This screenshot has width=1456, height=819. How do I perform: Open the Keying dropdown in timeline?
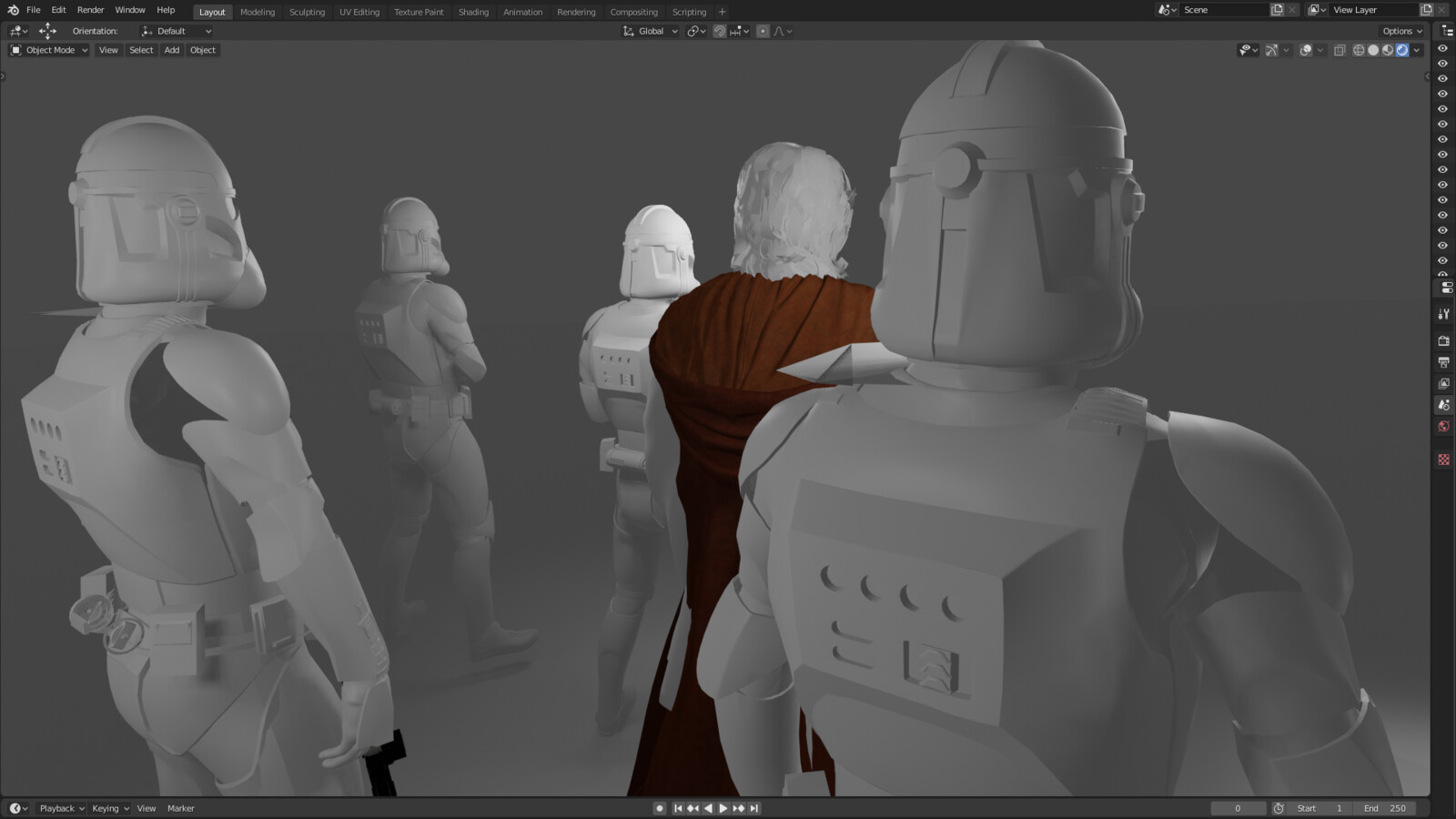tap(110, 808)
